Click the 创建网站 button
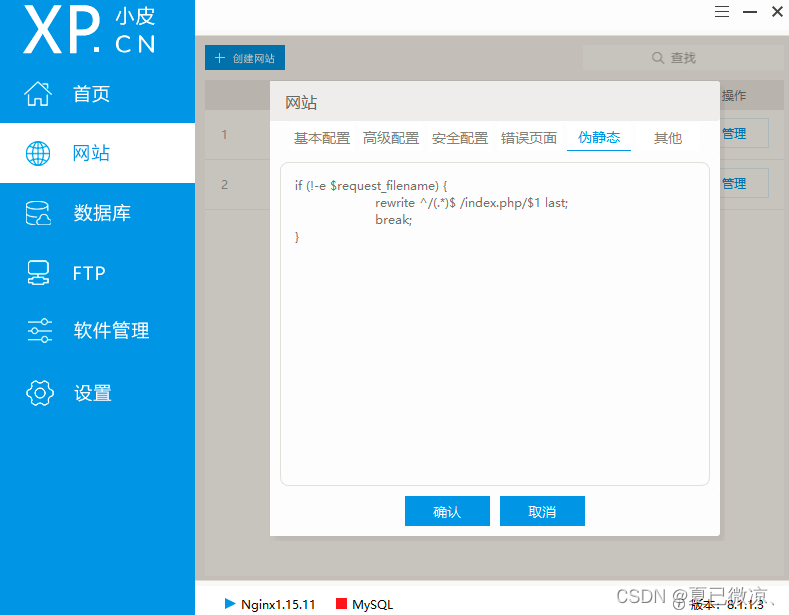Viewport: 789px width, 615px height. pyautogui.click(x=245, y=58)
